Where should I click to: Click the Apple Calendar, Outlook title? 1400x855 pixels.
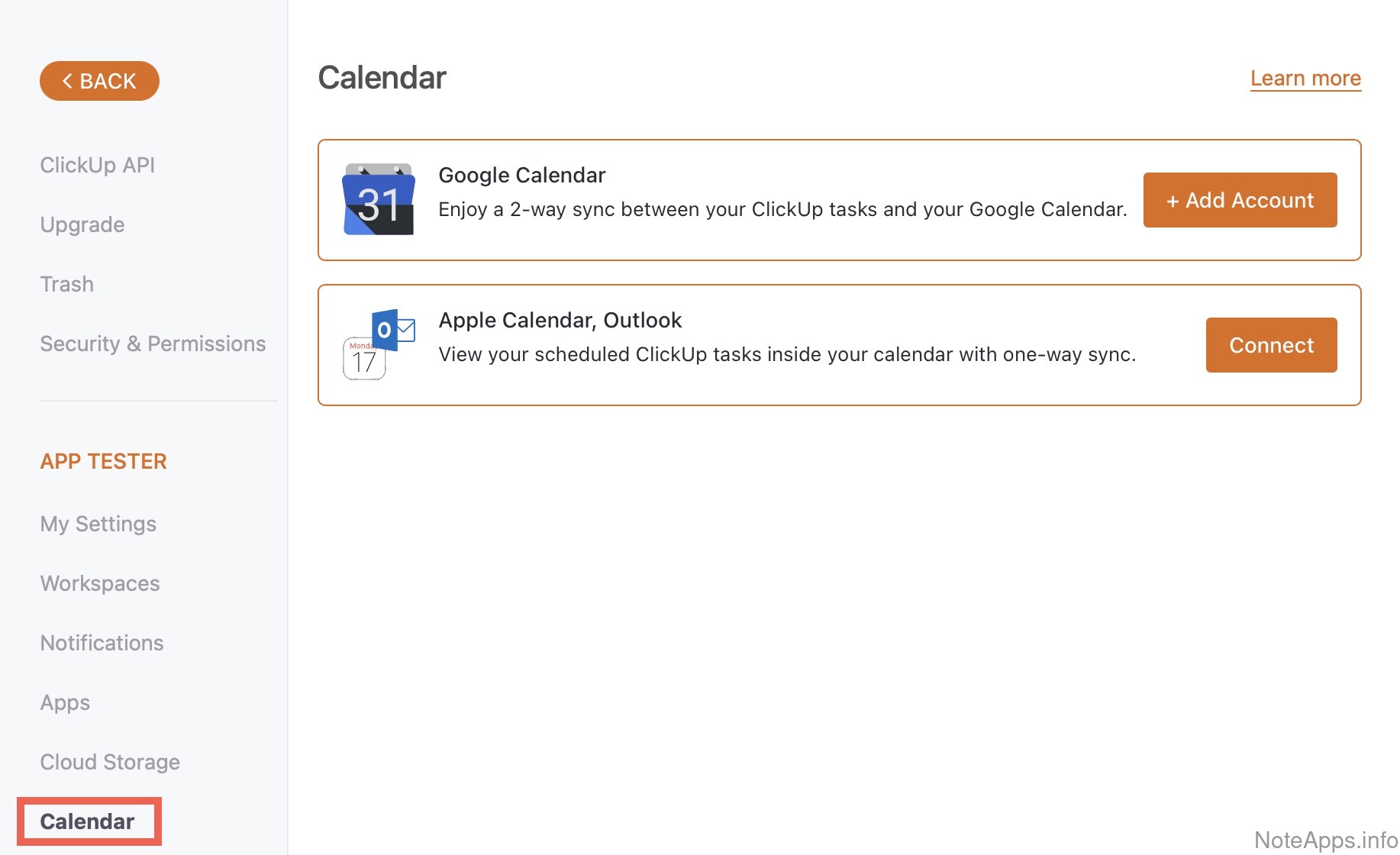[560, 320]
